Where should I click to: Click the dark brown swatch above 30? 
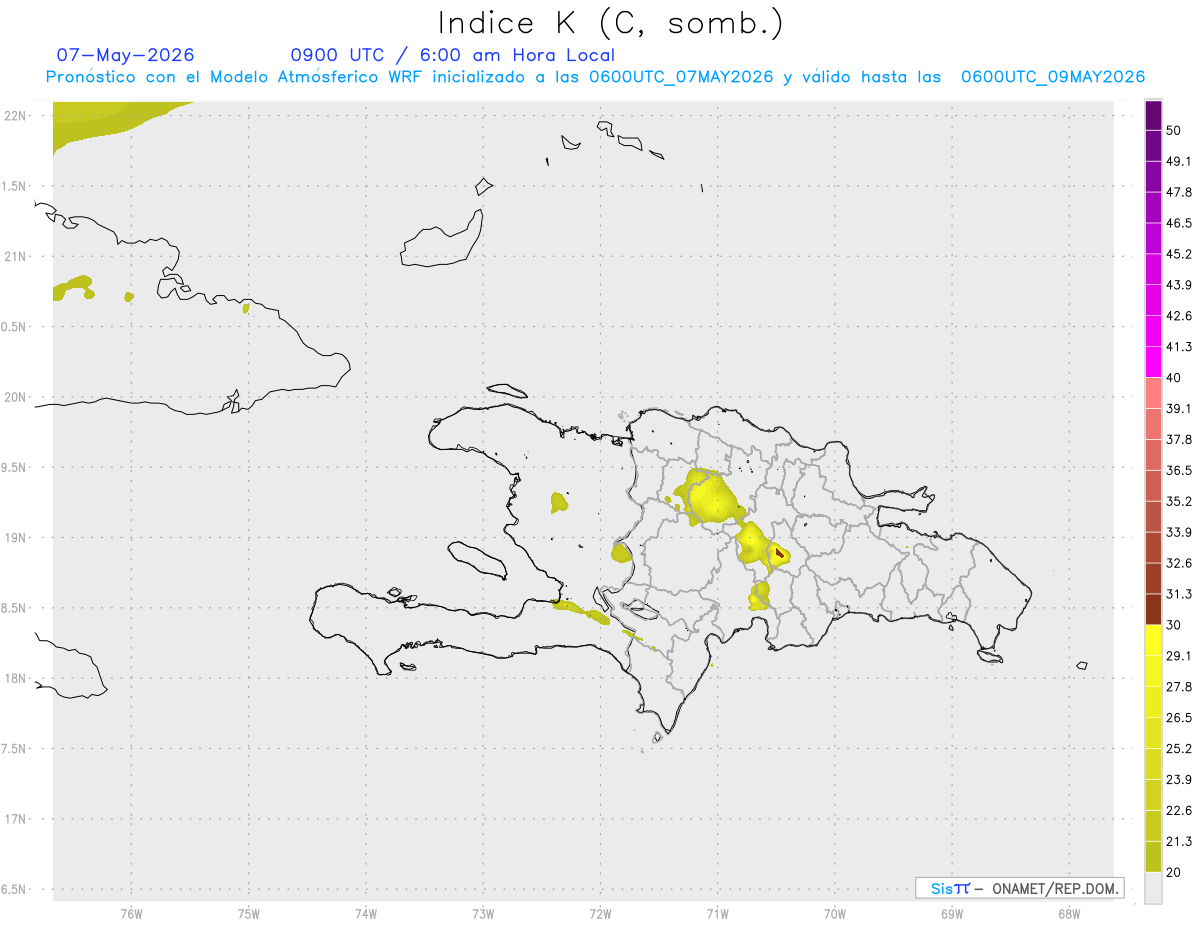(1153, 610)
